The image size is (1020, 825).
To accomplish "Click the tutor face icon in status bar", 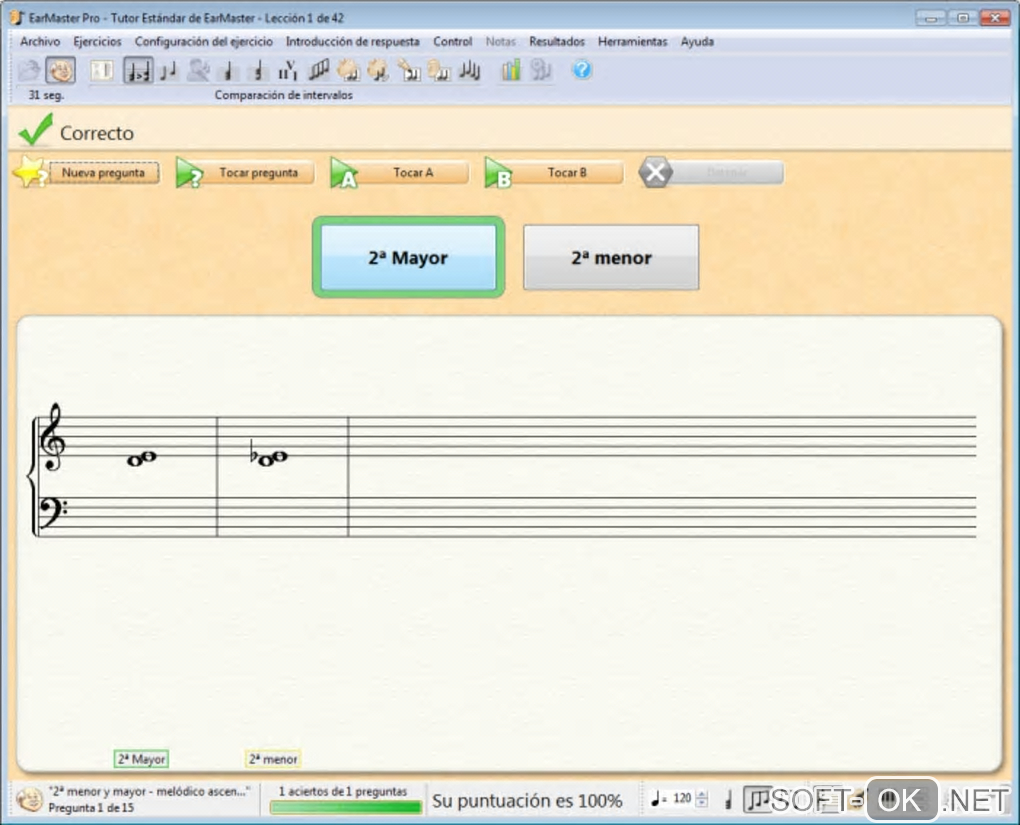I will pos(30,799).
